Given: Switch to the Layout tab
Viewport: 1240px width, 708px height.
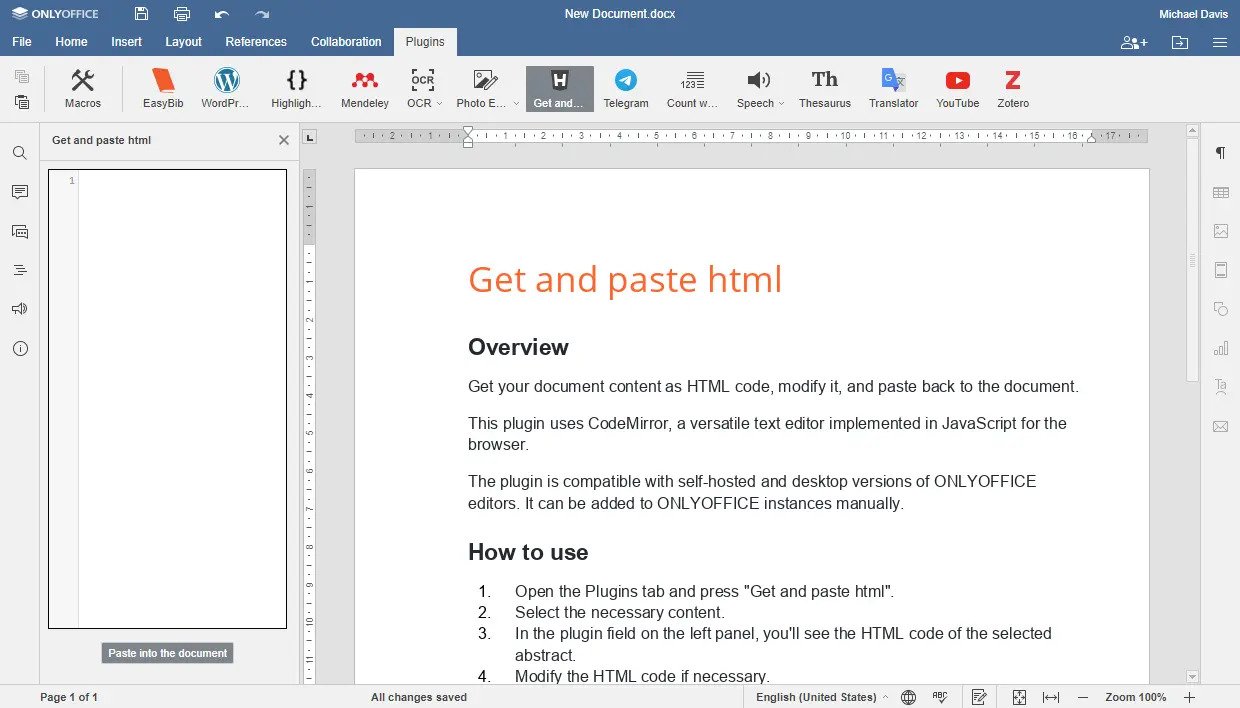Looking at the screenshot, I should pos(184,42).
